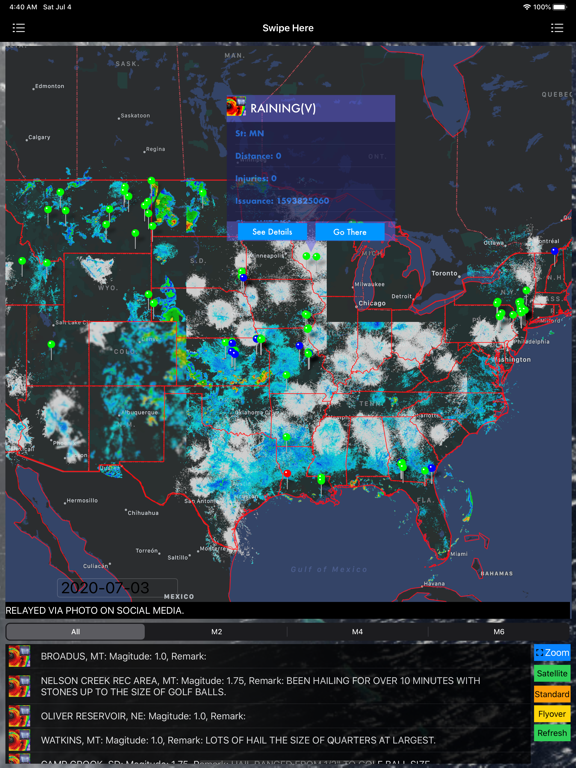Select WATKINS, MT hail report row
The height and width of the screenshot is (768, 576).
tap(268, 740)
